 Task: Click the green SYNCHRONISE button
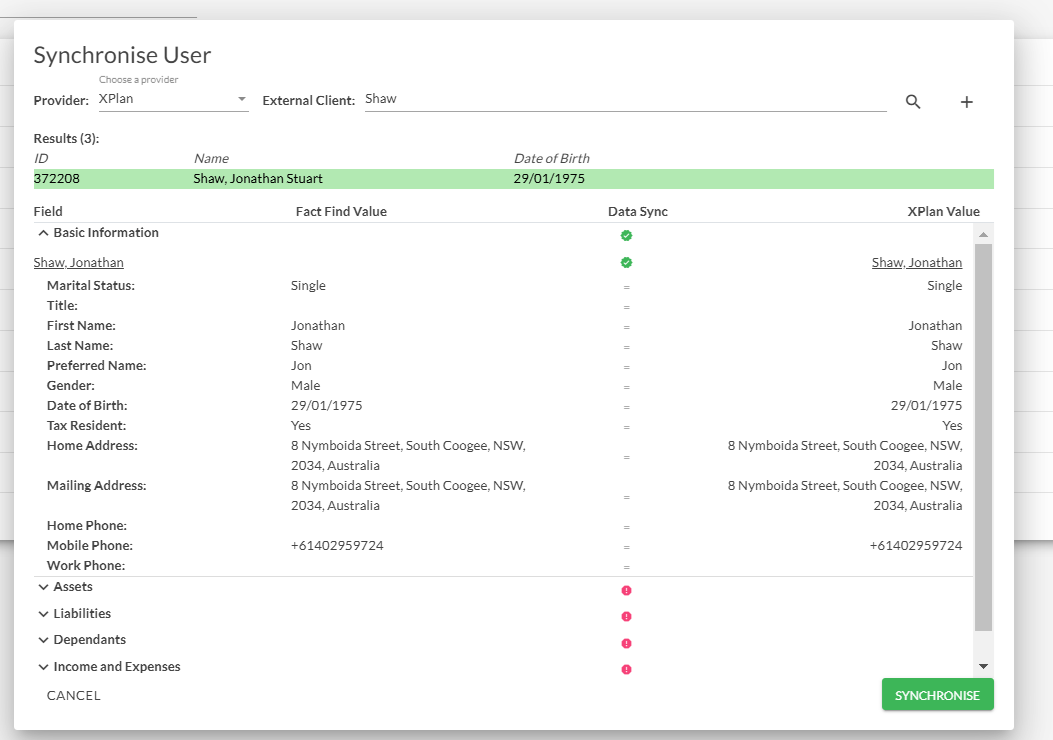(x=937, y=695)
